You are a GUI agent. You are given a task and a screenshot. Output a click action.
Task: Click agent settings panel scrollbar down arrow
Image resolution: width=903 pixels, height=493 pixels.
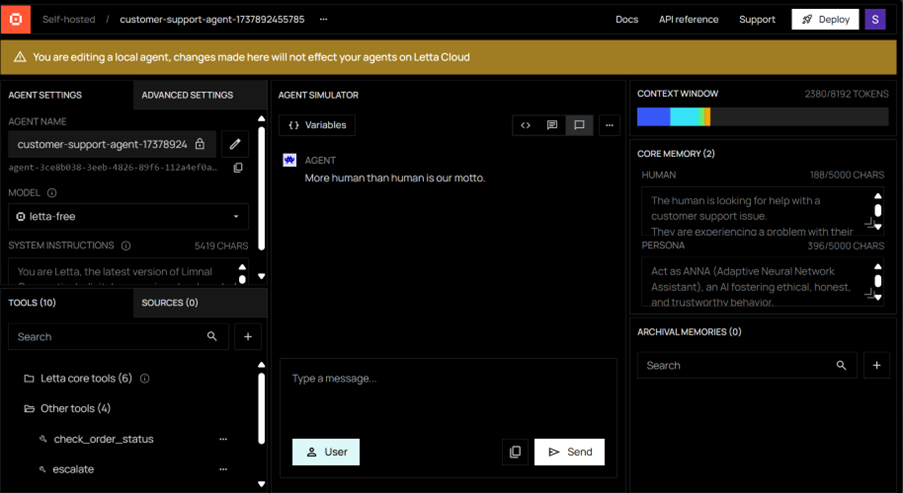(x=261, y=276)
